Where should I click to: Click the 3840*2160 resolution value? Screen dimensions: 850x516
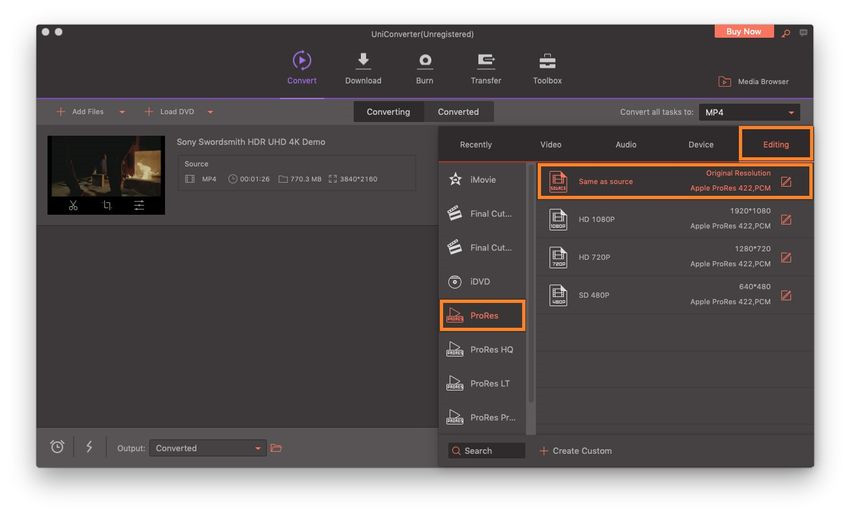tap(358, 179)
